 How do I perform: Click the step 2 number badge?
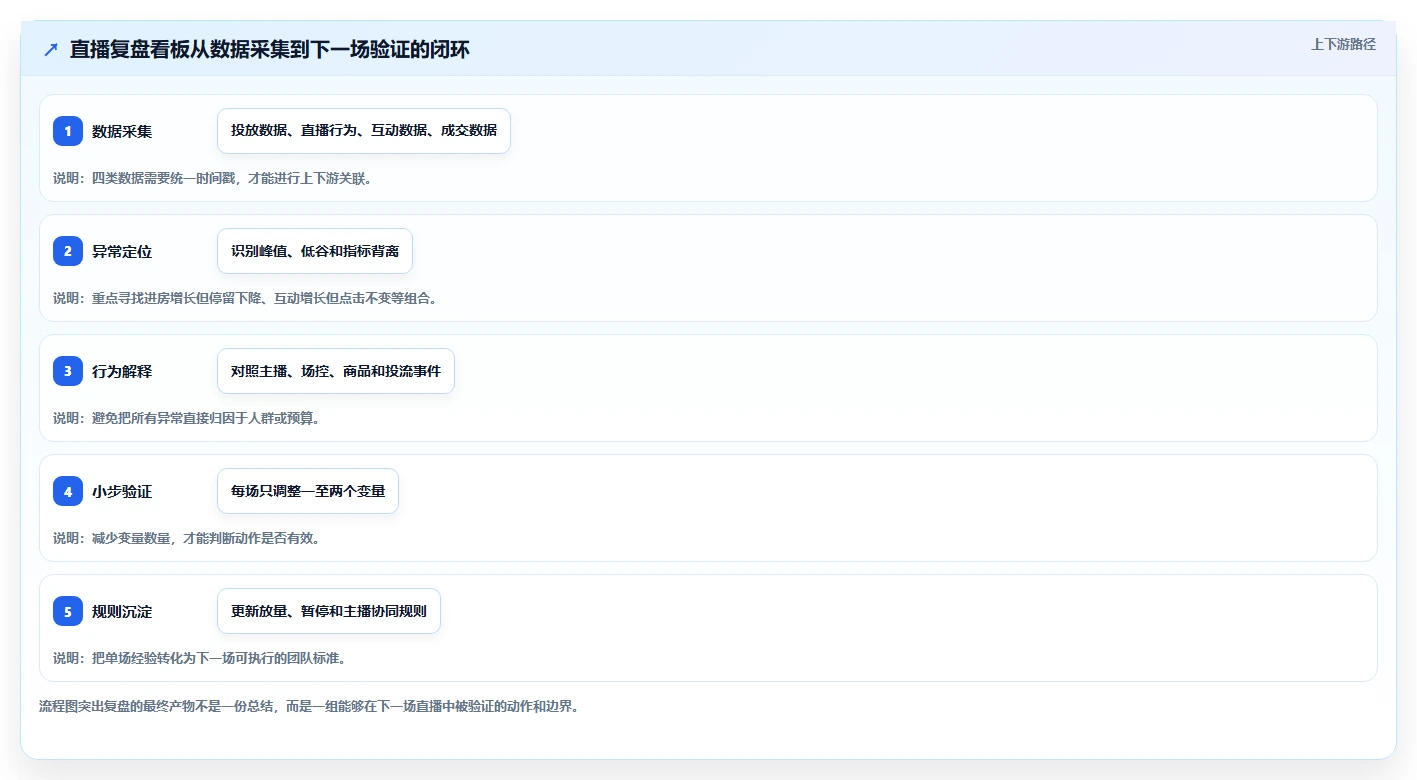click(68, 251)
